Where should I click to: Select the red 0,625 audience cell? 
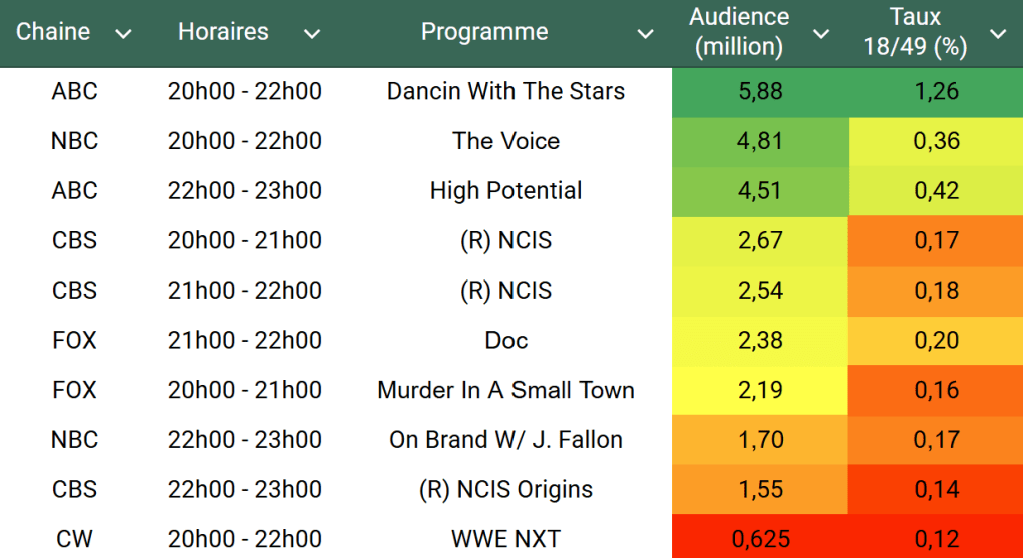coord(759,539)
